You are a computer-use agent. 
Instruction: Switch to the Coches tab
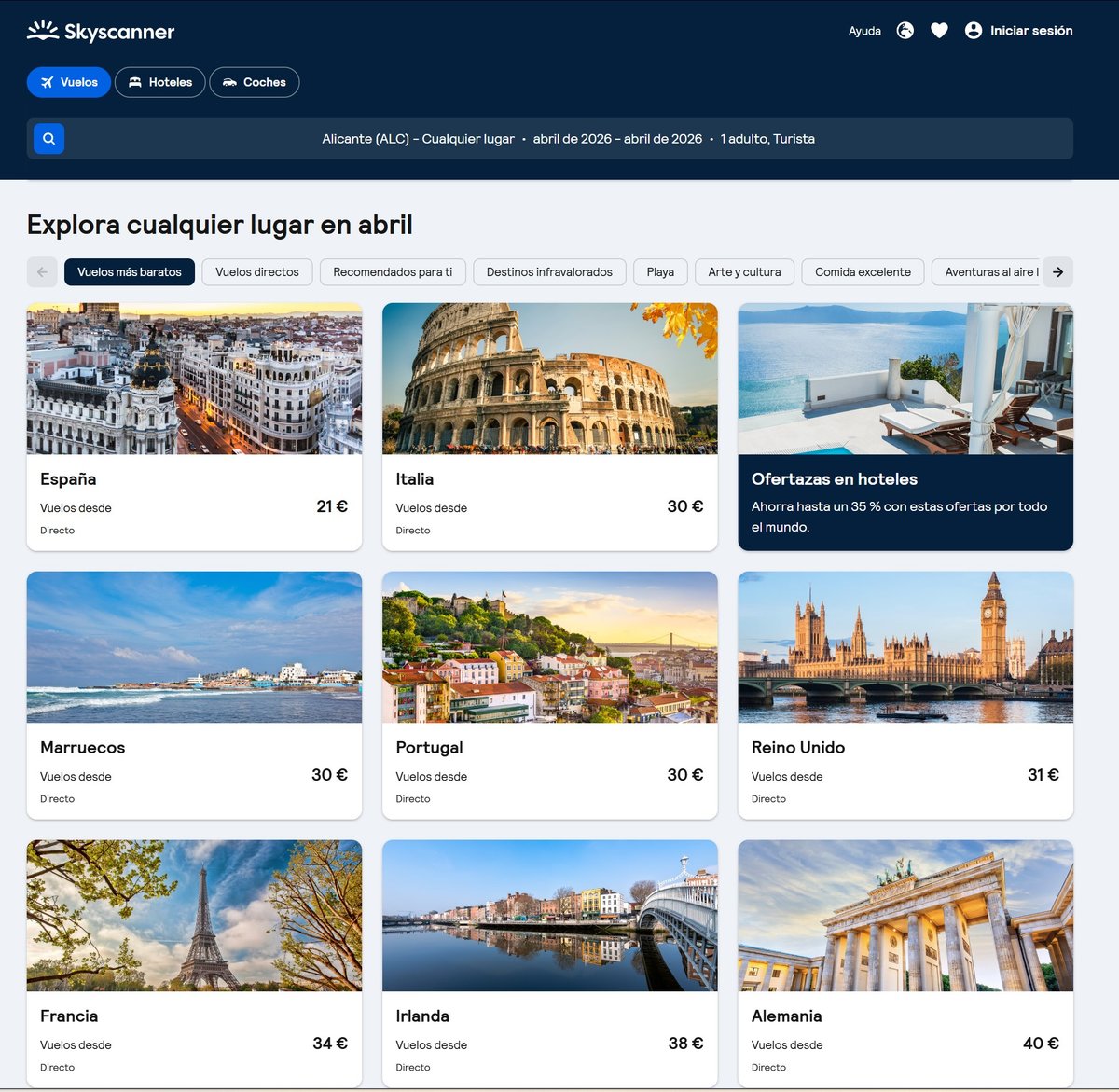click(x=254, y=82)
